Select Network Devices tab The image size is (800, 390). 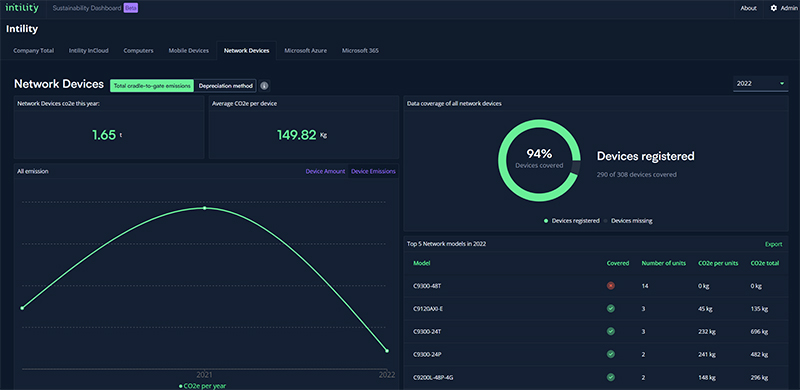pos(246,51)
